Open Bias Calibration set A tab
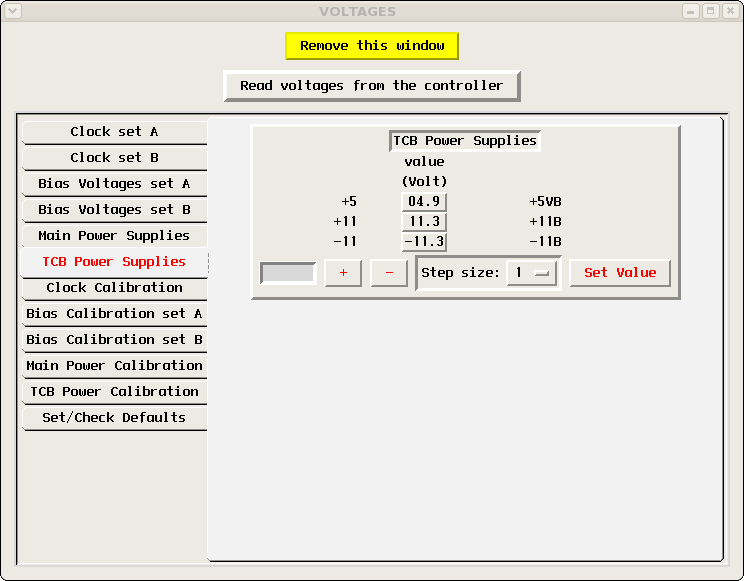 coord(114,314)
